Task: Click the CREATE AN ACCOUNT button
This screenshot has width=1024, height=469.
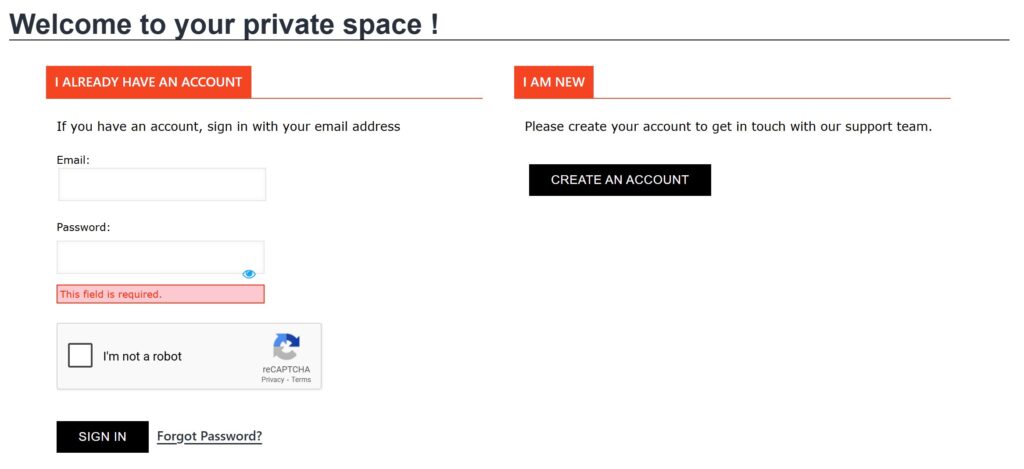Action: click(620, 180)
